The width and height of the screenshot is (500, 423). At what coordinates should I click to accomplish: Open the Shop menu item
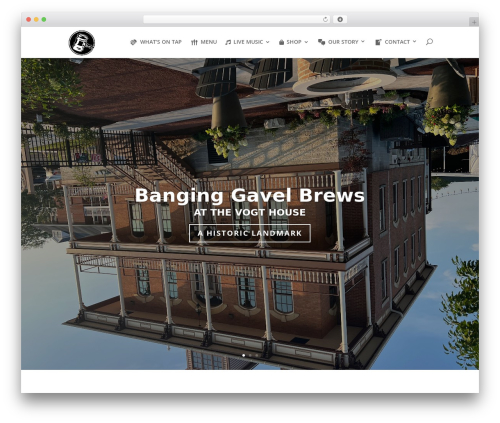click(294, 42)
